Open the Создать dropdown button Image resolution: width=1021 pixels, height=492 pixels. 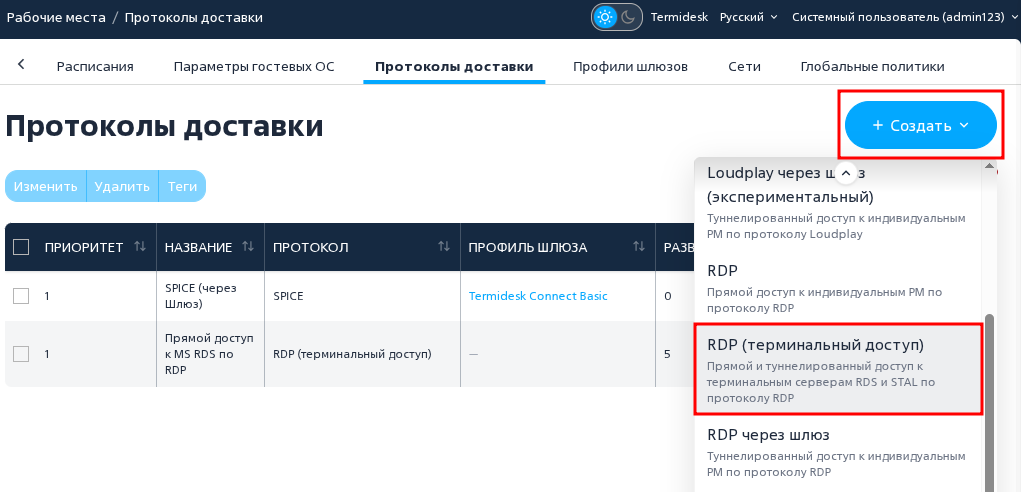pyautogui.click(x=921, y=125)
